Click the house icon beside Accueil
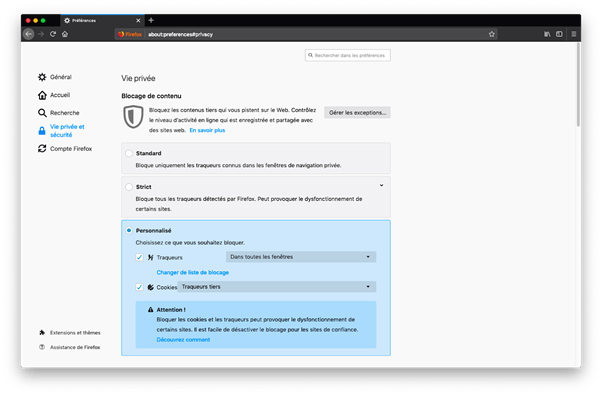This screenshot has height=395, width=602. (42, 95)
